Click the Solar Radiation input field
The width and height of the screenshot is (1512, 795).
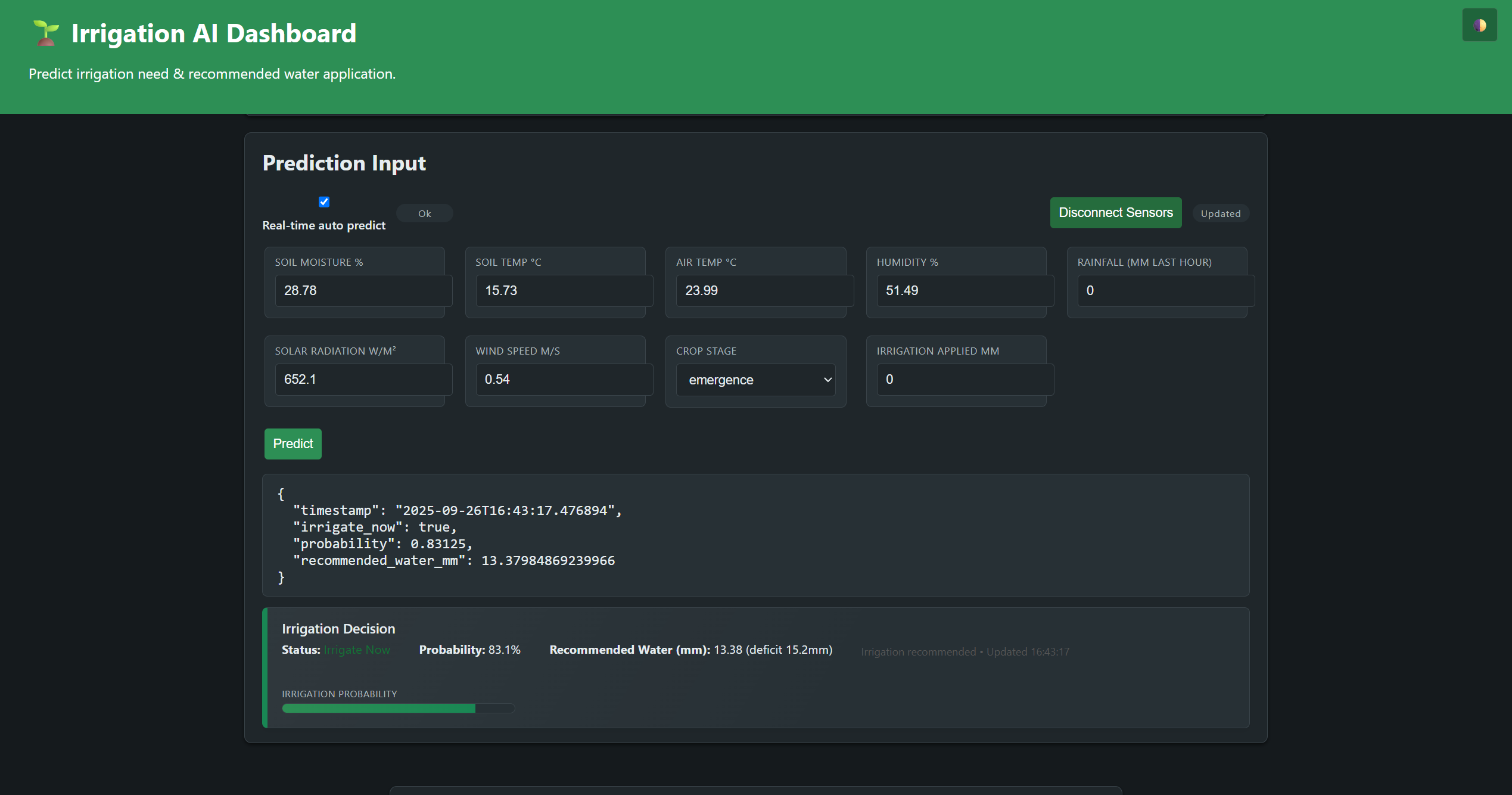[363, 380]
